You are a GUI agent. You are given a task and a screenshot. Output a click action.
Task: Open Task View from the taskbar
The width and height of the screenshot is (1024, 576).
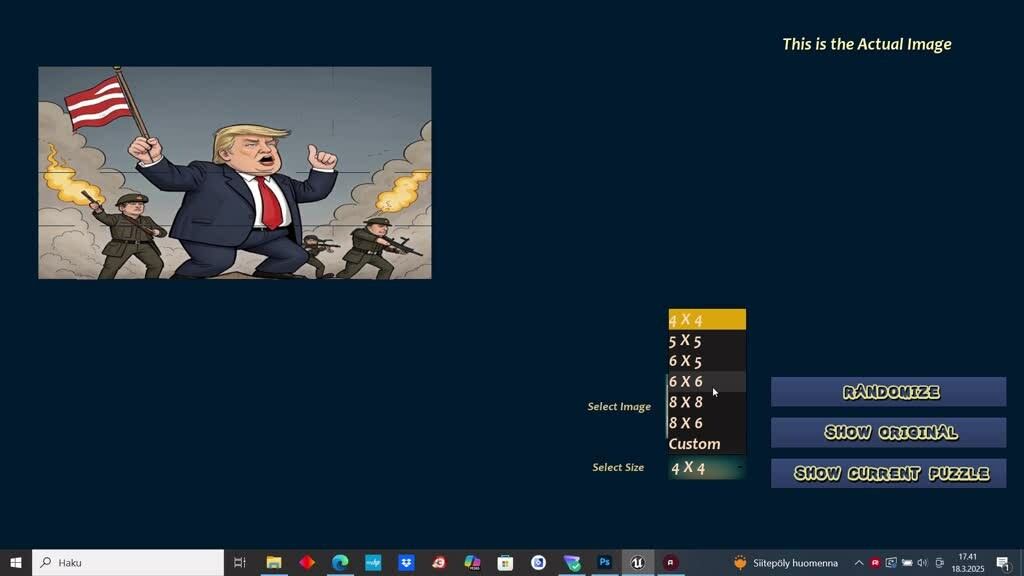240,563
